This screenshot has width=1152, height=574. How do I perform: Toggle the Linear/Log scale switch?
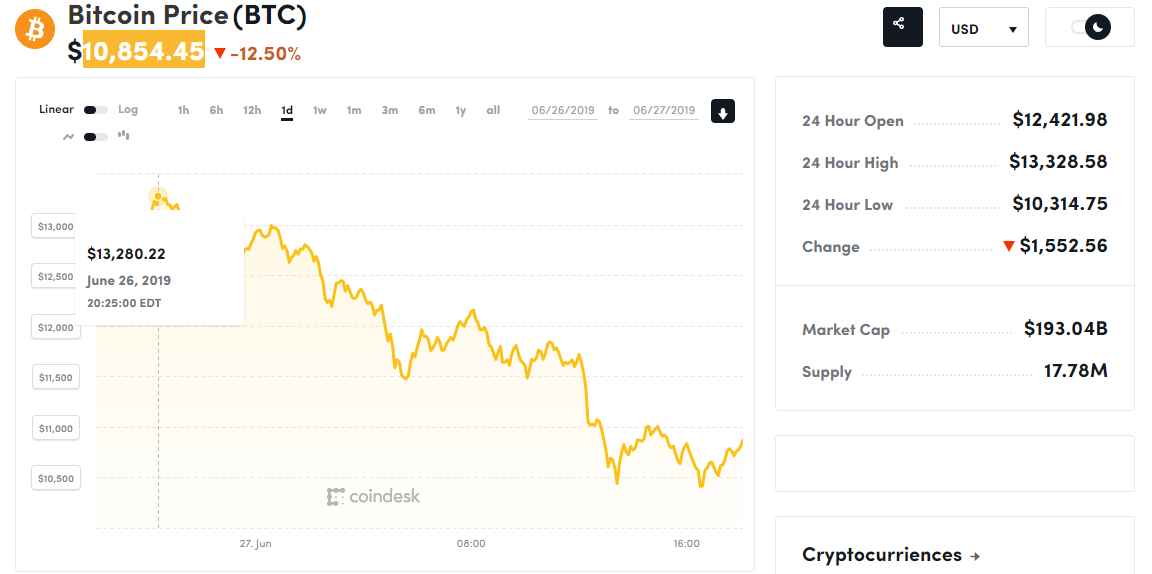96,110
